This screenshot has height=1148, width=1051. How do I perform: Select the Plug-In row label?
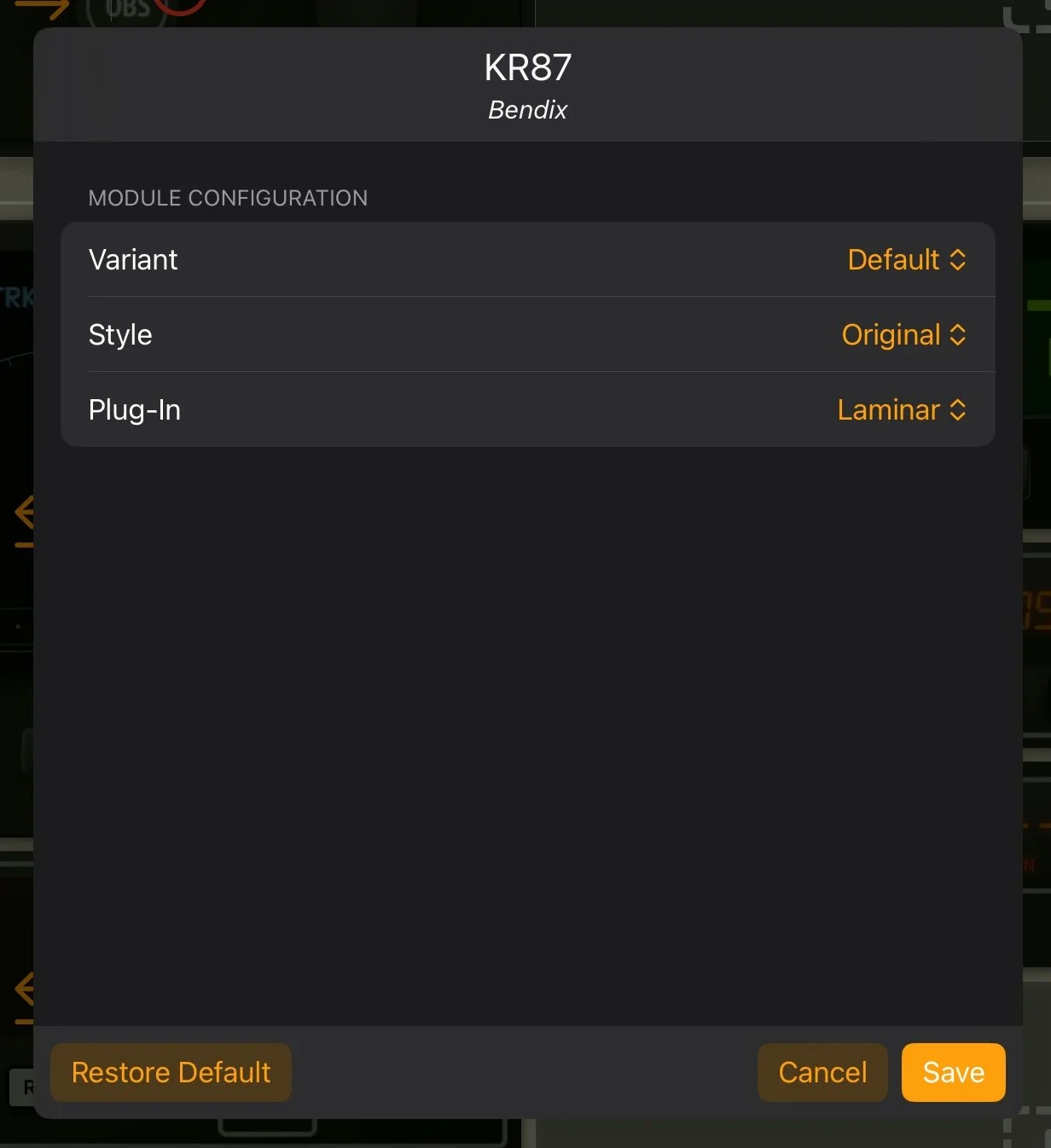tap(135, 410)
